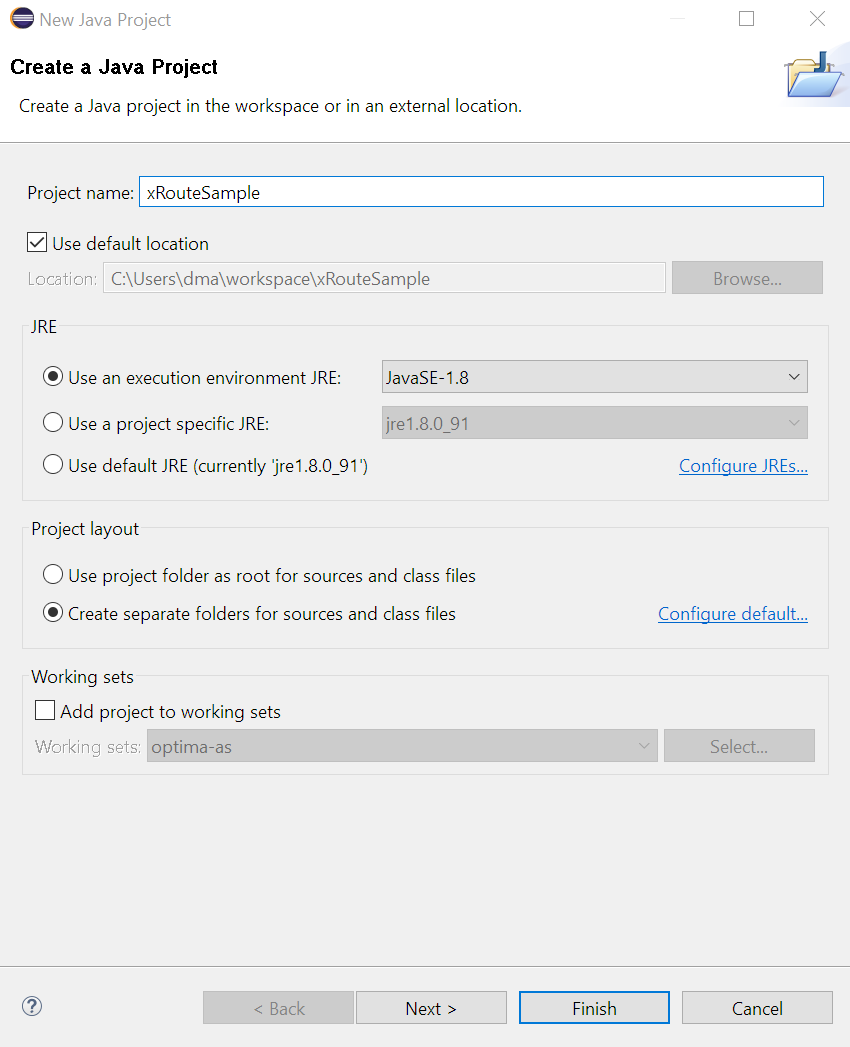The width and height of the screenshot is (850, 1047).
Task: Select Create separate folders radio button
Action: [x=53, y=613]
